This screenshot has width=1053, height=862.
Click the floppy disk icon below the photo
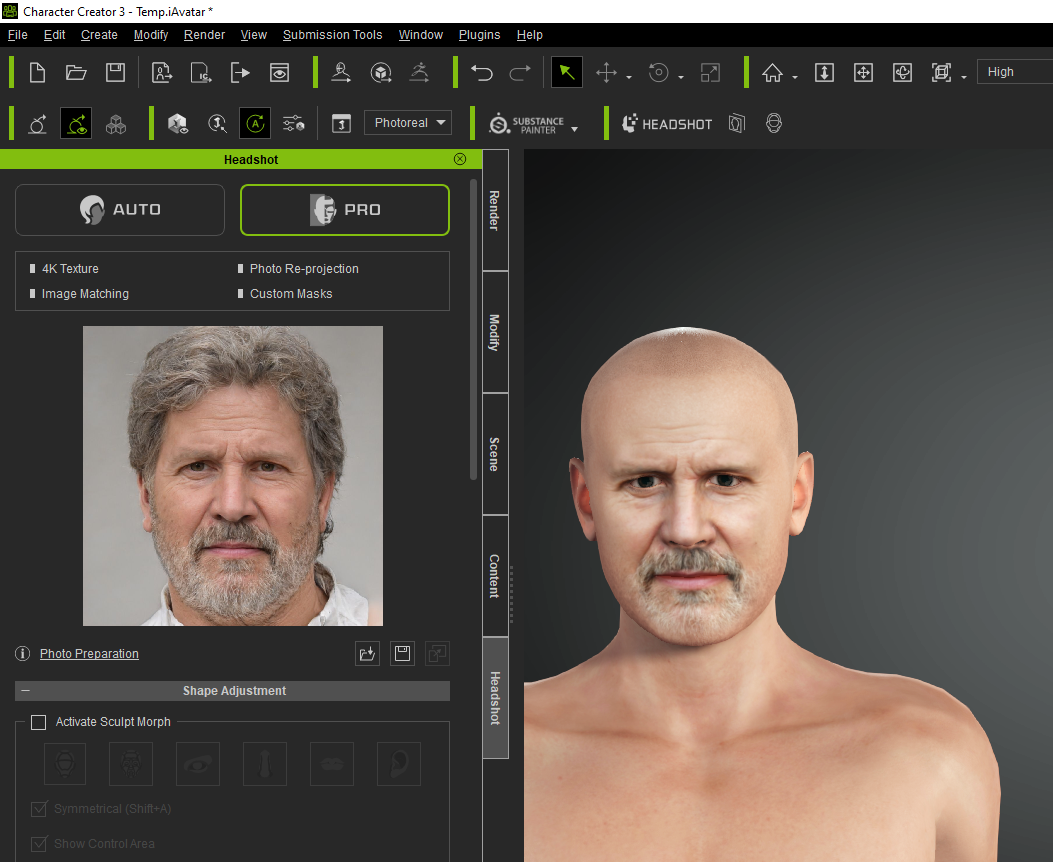tap(402, 654)
